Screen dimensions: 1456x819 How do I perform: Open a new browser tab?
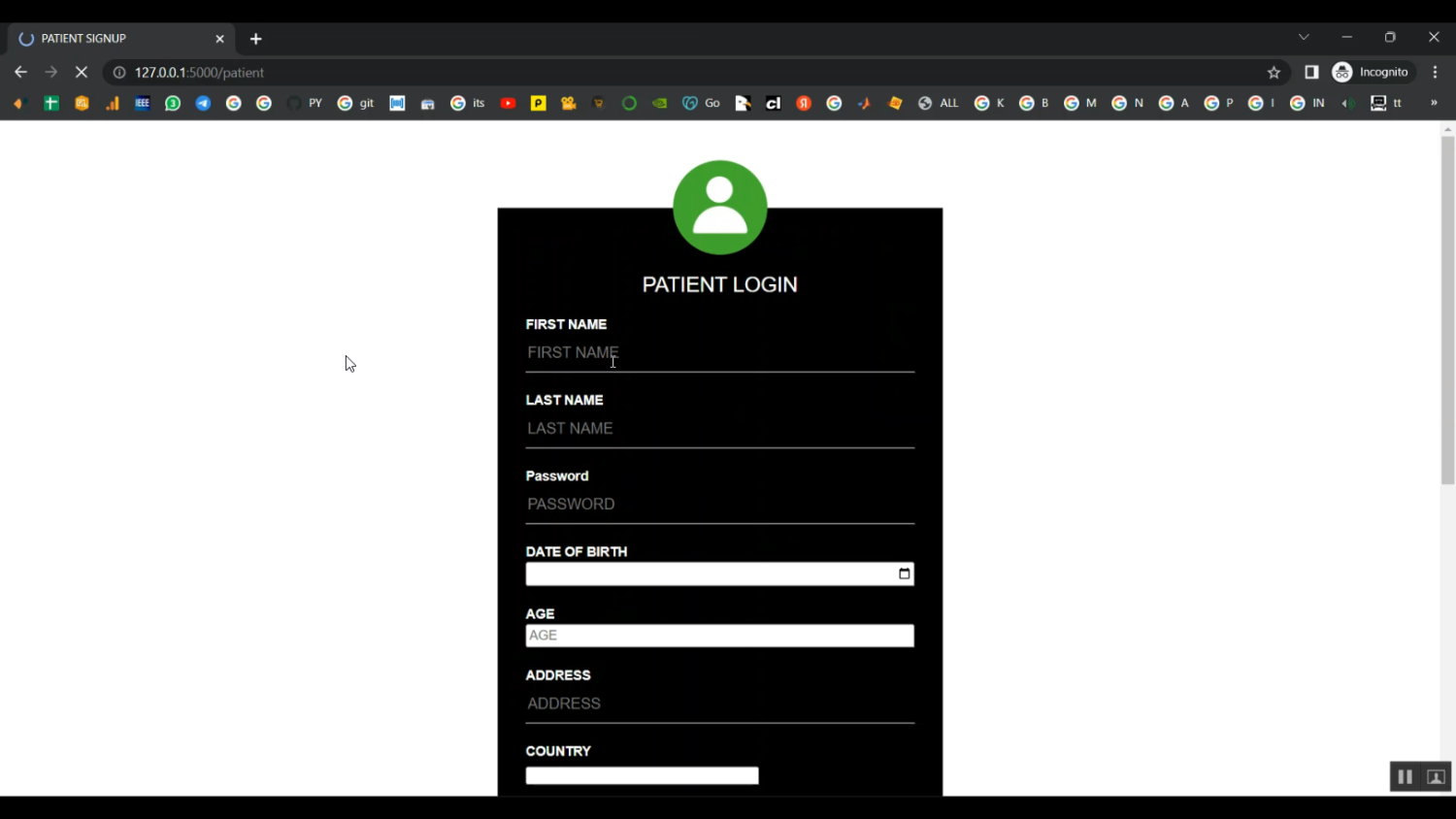tap(255, 39)
